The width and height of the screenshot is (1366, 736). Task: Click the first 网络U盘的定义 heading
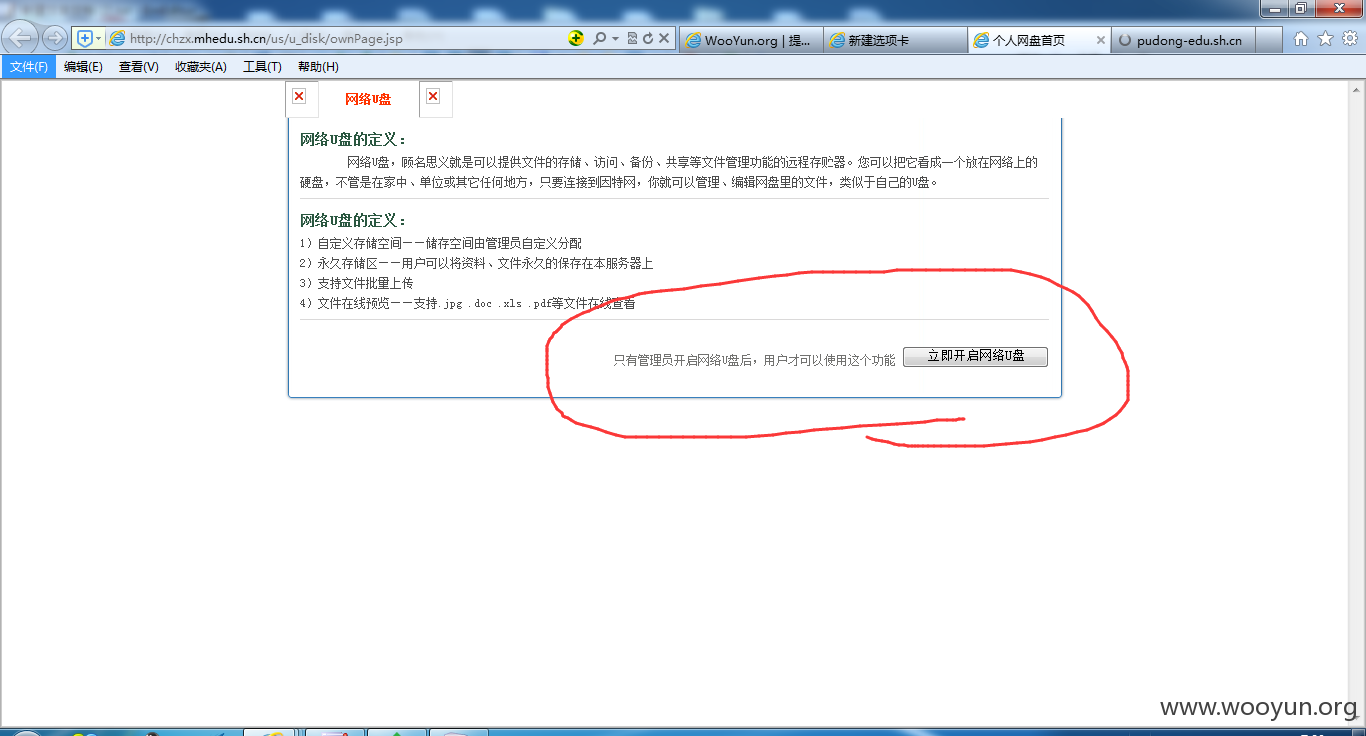point(353,140)
